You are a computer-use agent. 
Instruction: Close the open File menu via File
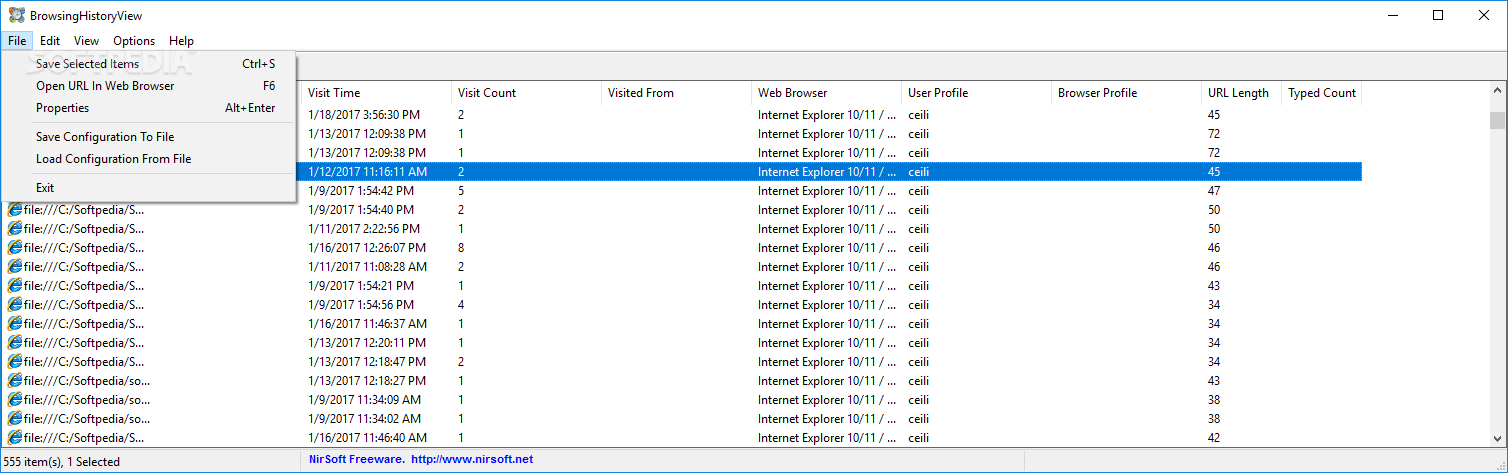click(x=17, y=41)
